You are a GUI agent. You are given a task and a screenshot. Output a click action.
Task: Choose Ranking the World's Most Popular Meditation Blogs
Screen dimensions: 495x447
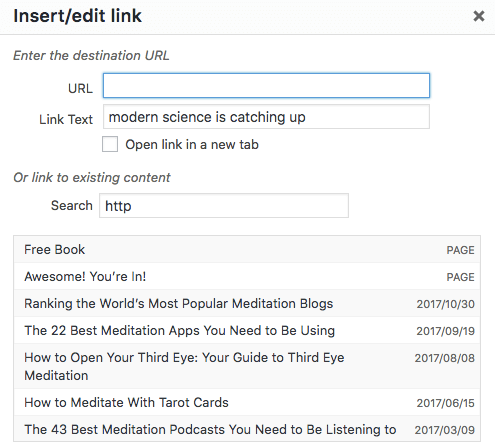[x=247, y=303]
